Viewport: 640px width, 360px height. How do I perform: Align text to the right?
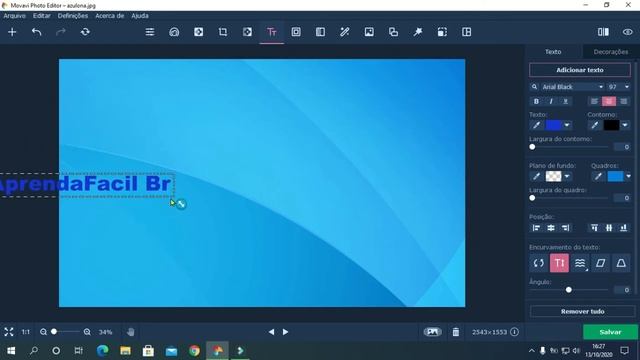tap(623, 101)
